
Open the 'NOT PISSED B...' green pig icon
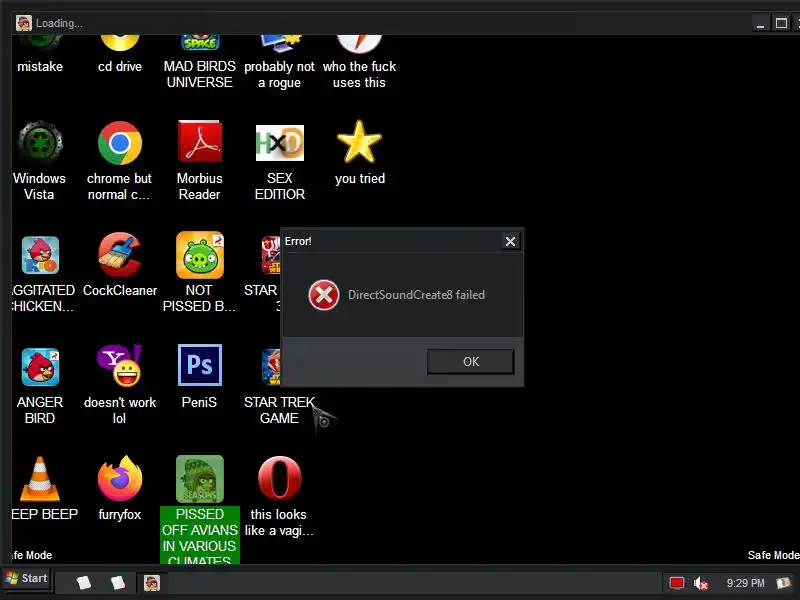[199, 255]
